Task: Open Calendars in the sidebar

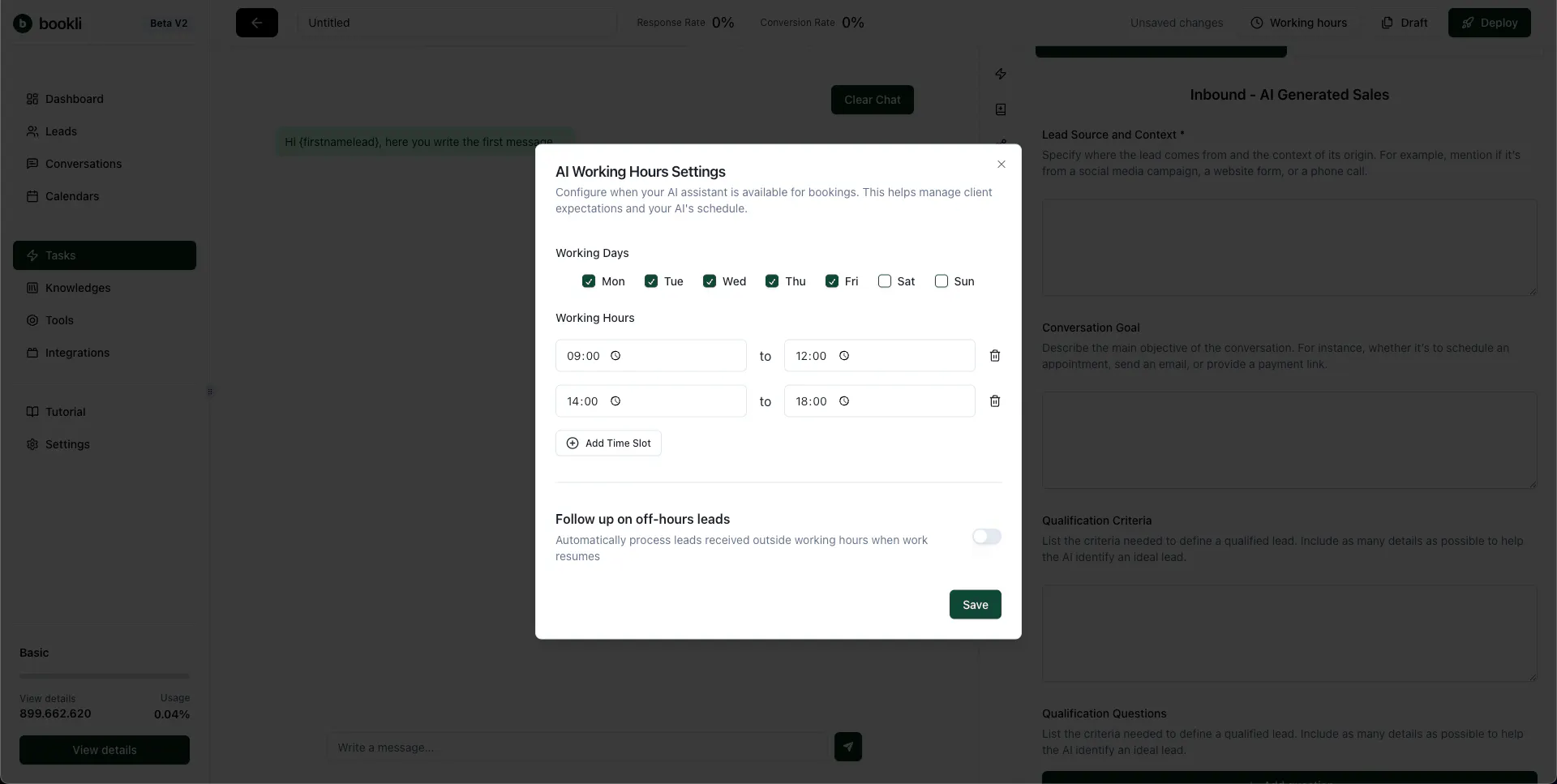Action: pyautogui.click(x=104, y=196)
